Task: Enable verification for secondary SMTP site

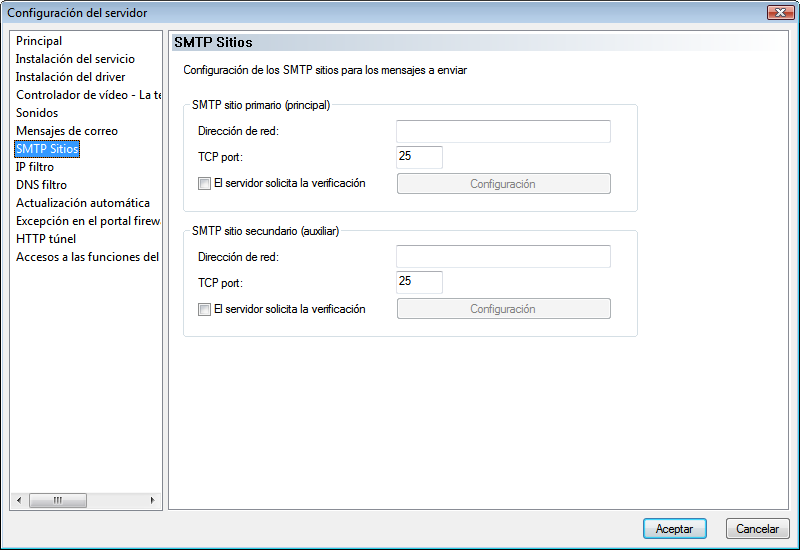Action: click(x=204, y=310)
